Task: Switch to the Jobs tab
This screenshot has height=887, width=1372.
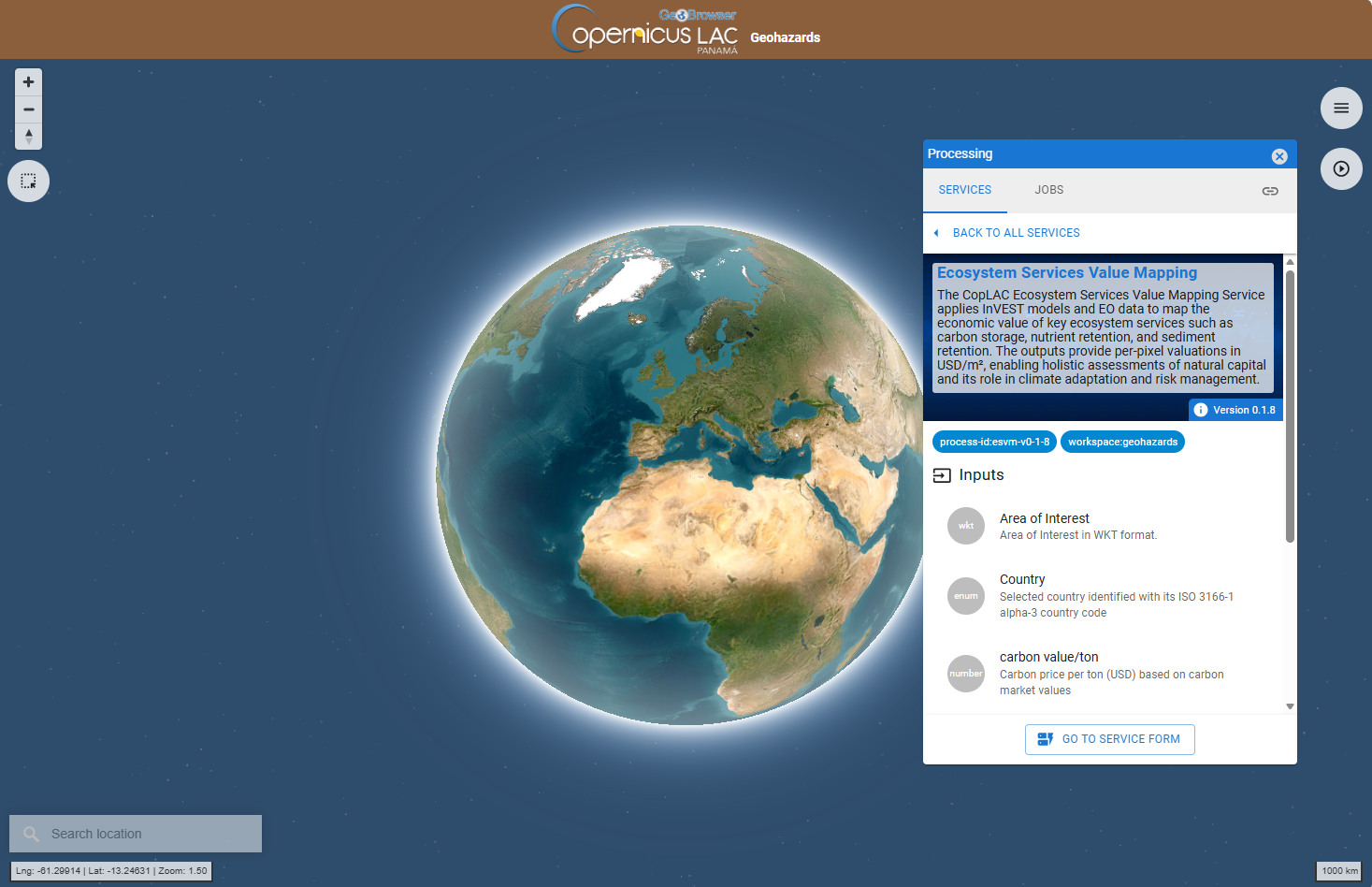Action: click(x=1048, y=190)
